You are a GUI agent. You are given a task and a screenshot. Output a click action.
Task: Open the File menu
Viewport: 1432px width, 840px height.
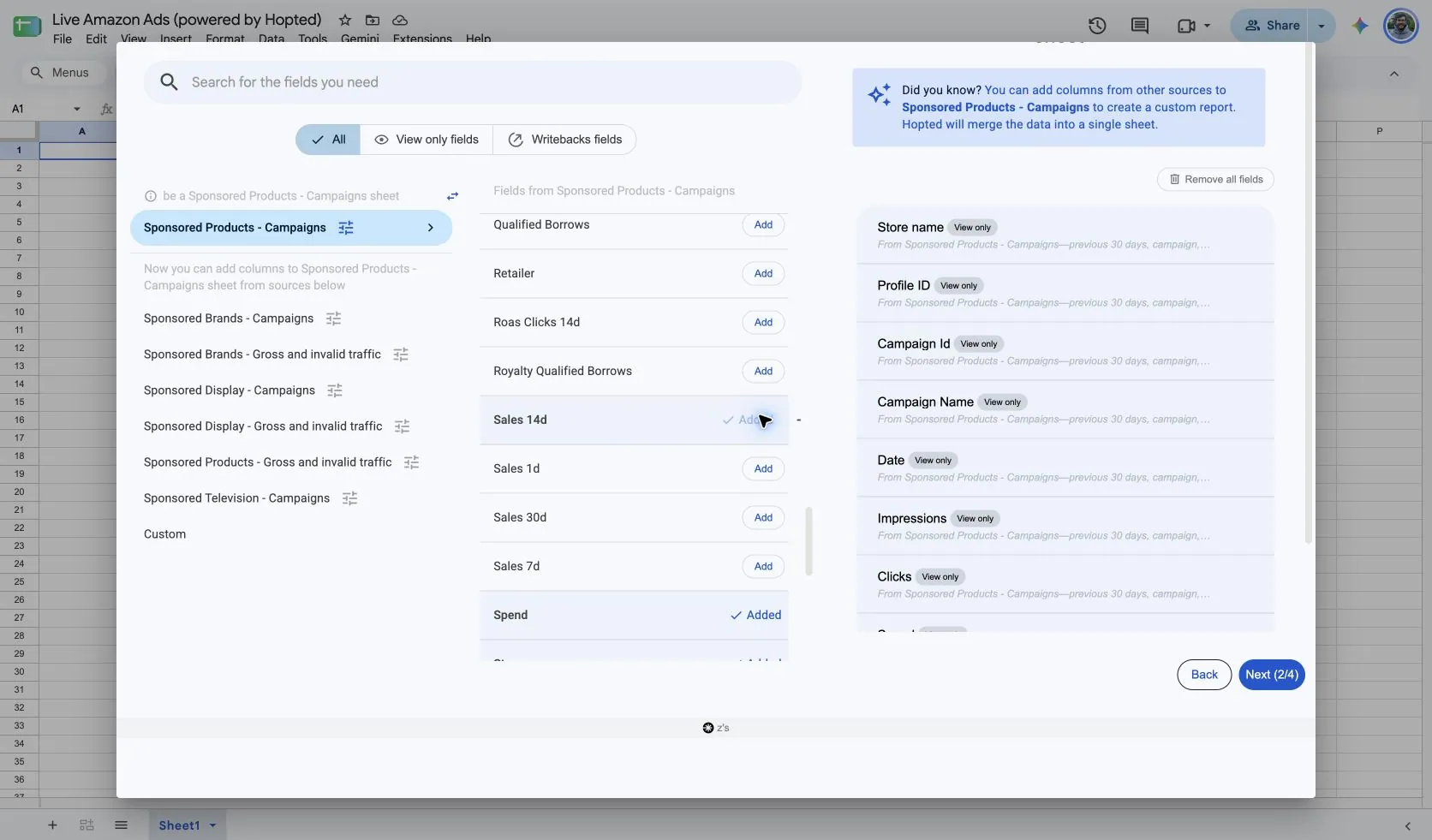(x=63, y=39)
